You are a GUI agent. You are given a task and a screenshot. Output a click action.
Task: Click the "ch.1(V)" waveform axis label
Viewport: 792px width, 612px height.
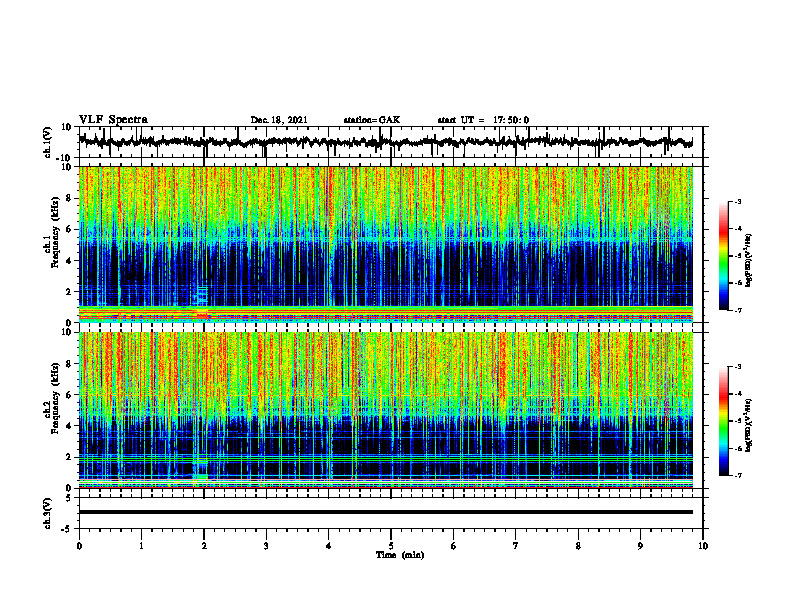pos(48,142)
